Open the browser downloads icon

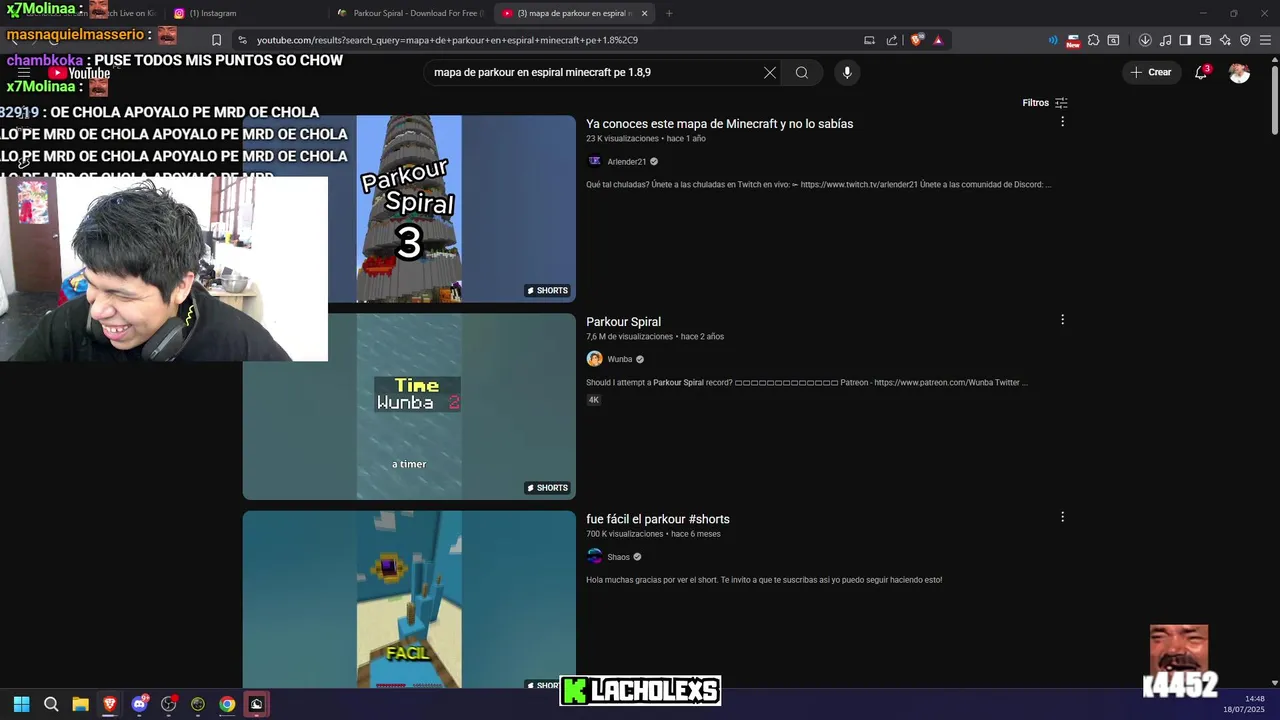coord(1145,40)
